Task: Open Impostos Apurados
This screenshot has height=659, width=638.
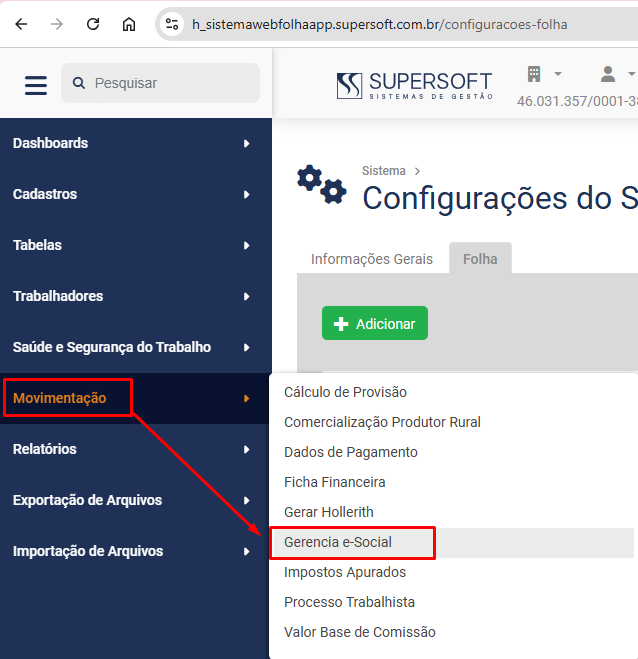Action: coord(345,572)
